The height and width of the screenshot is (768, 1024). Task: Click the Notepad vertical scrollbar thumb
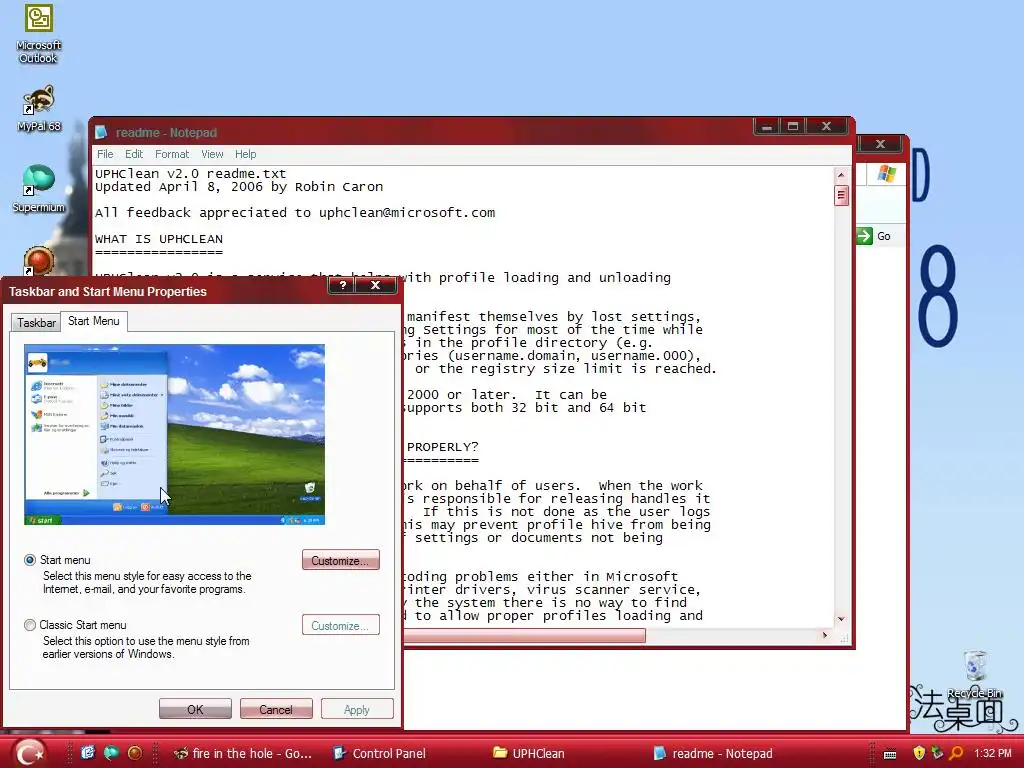[841, 195]
